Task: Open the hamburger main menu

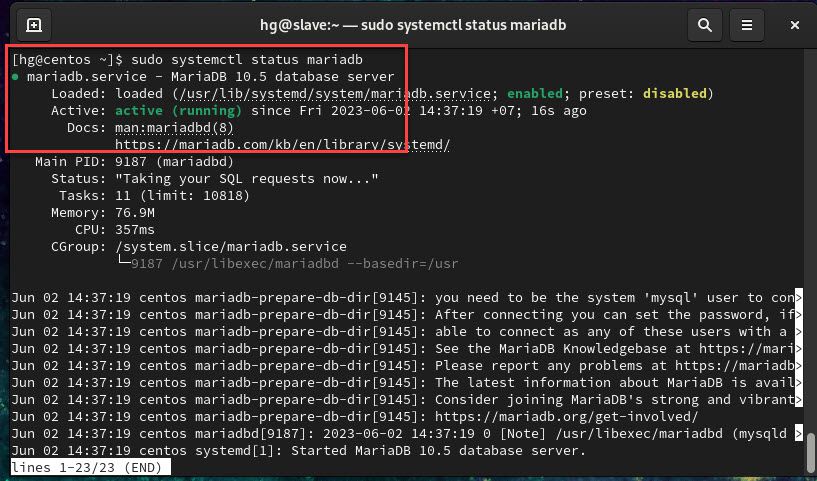Action: tap(747, 25)
